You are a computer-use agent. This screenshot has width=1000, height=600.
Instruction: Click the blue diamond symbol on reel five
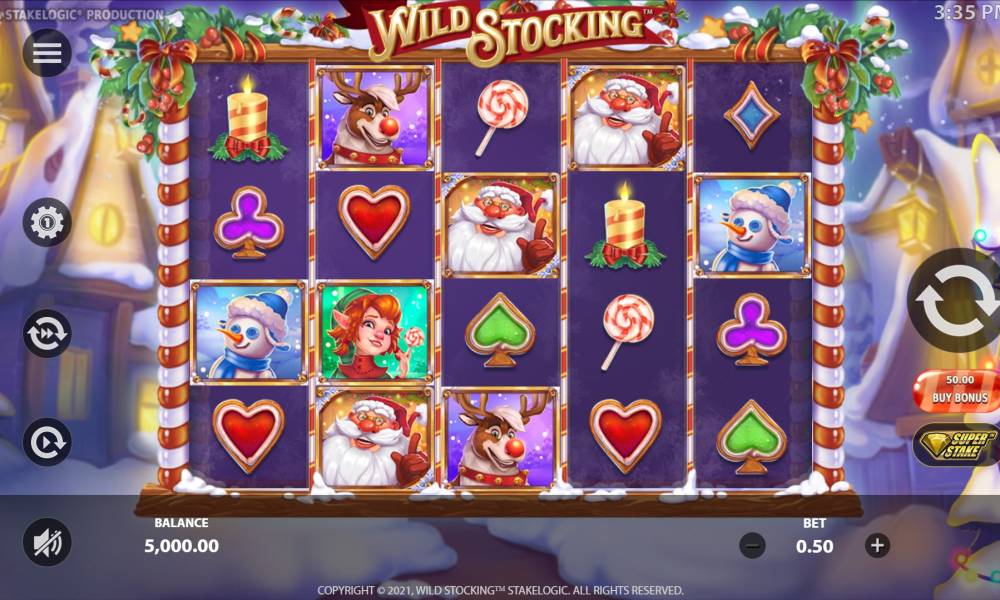point(752,115)
